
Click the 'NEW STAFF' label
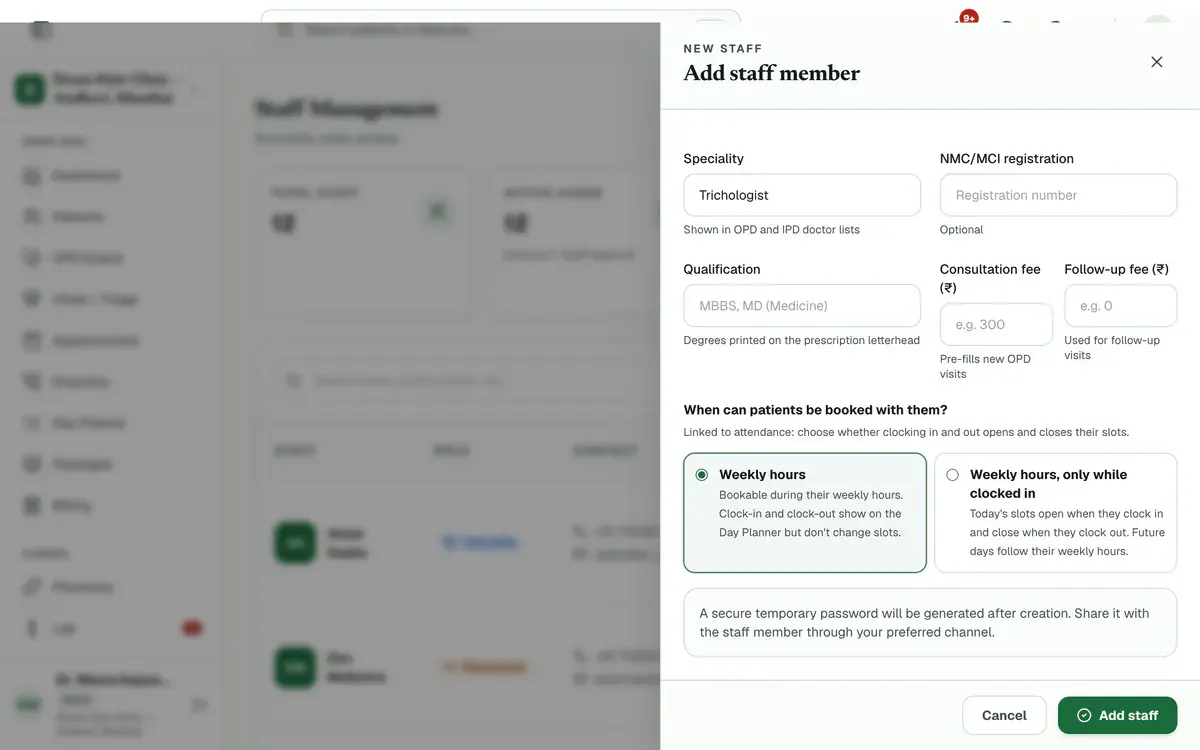coord(723,48)
